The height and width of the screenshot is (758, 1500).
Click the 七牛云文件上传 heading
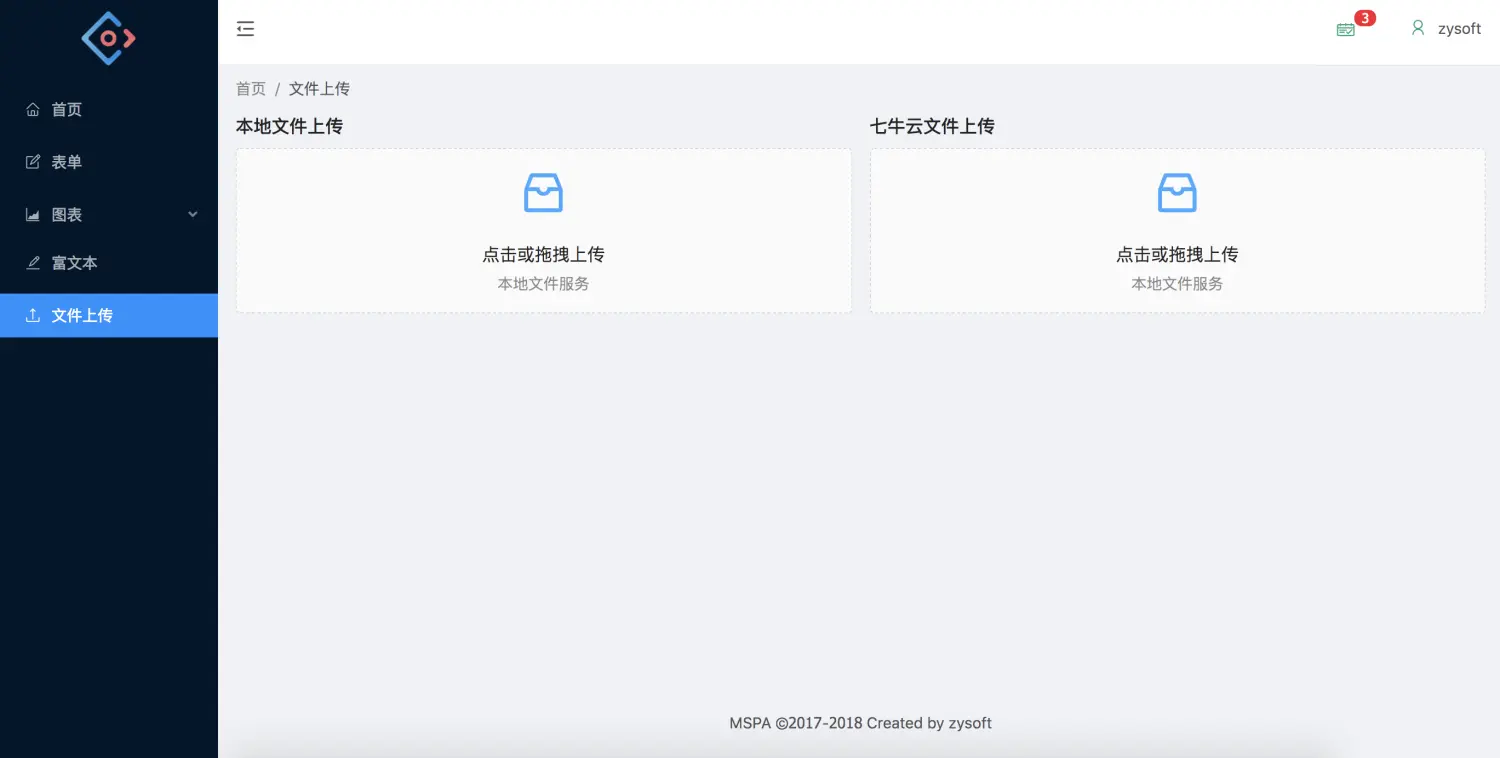(932, 126)
